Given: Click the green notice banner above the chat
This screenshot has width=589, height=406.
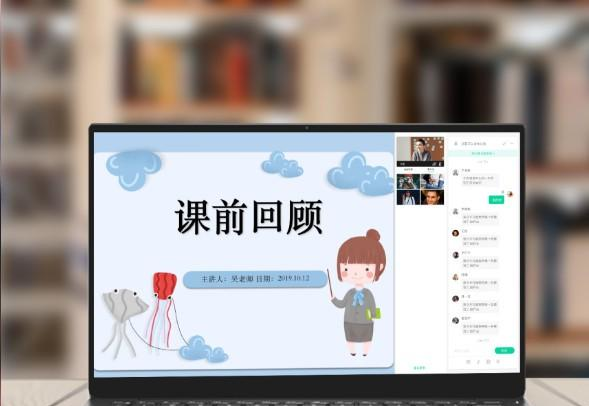Looking at the screenshot, I should coord(483,153).
